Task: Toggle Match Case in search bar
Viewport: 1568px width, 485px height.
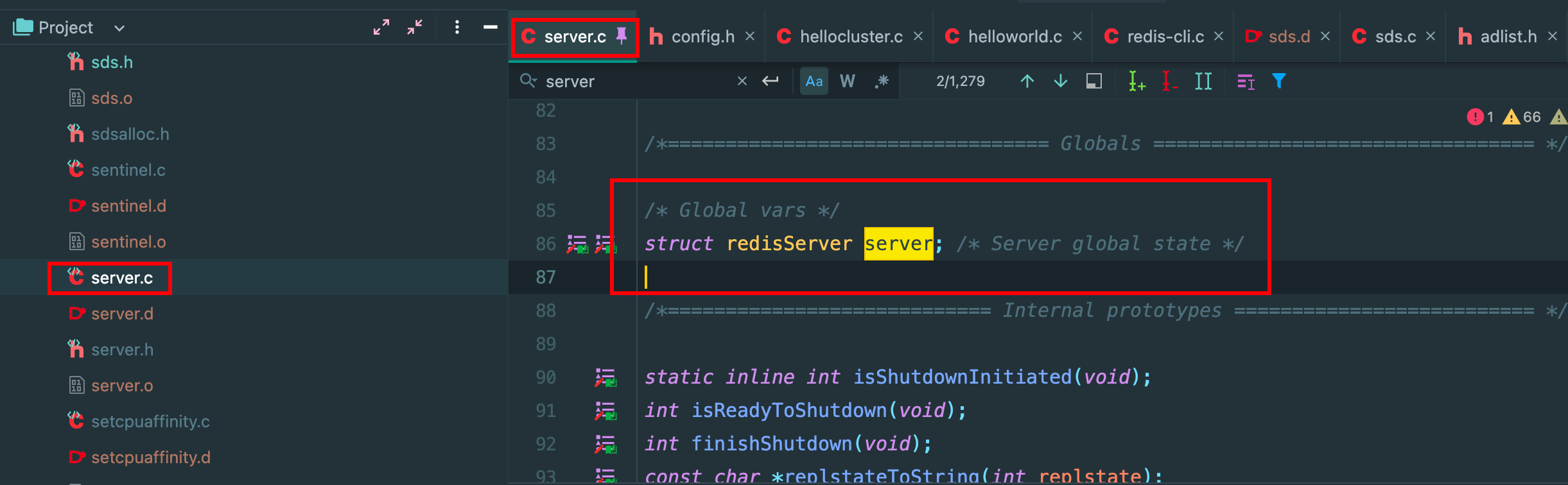Action: click(814, 81)
